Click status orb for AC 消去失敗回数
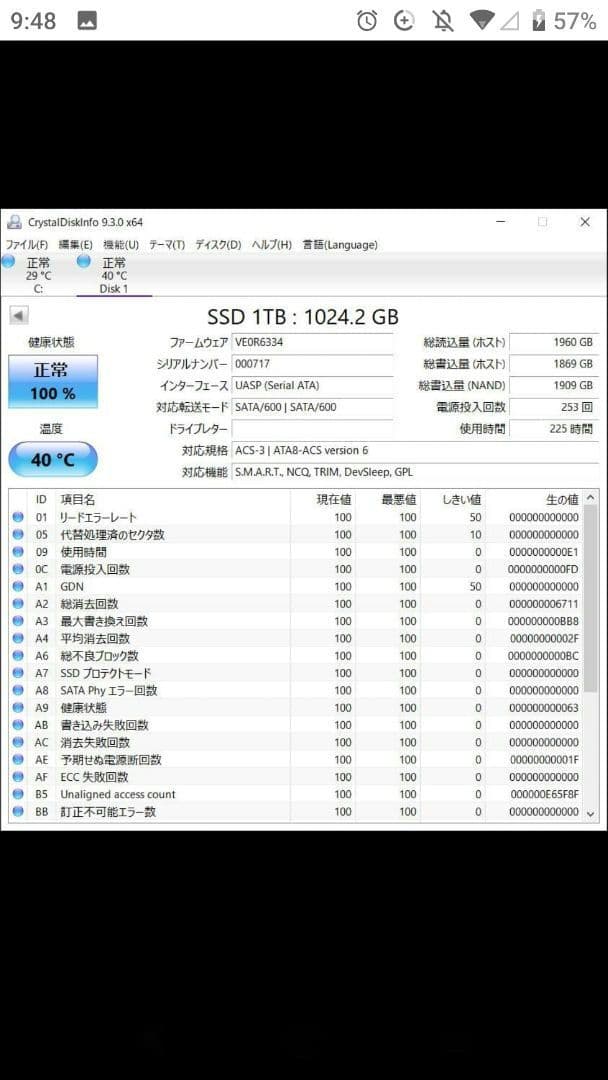Image resolution: width=608 pixels, height=1080 pixels. coord(18,742)
